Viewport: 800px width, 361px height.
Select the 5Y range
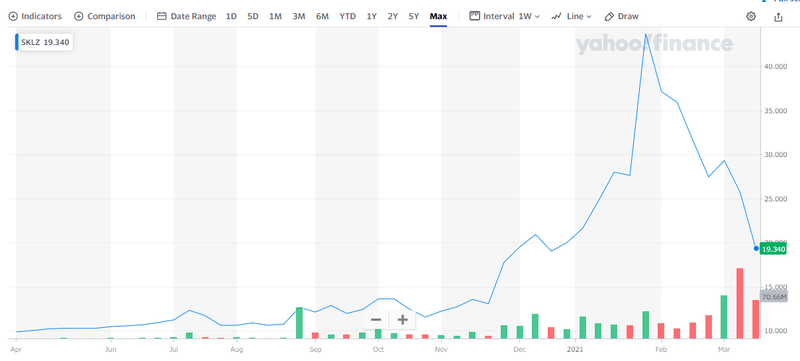coord(413,16)
